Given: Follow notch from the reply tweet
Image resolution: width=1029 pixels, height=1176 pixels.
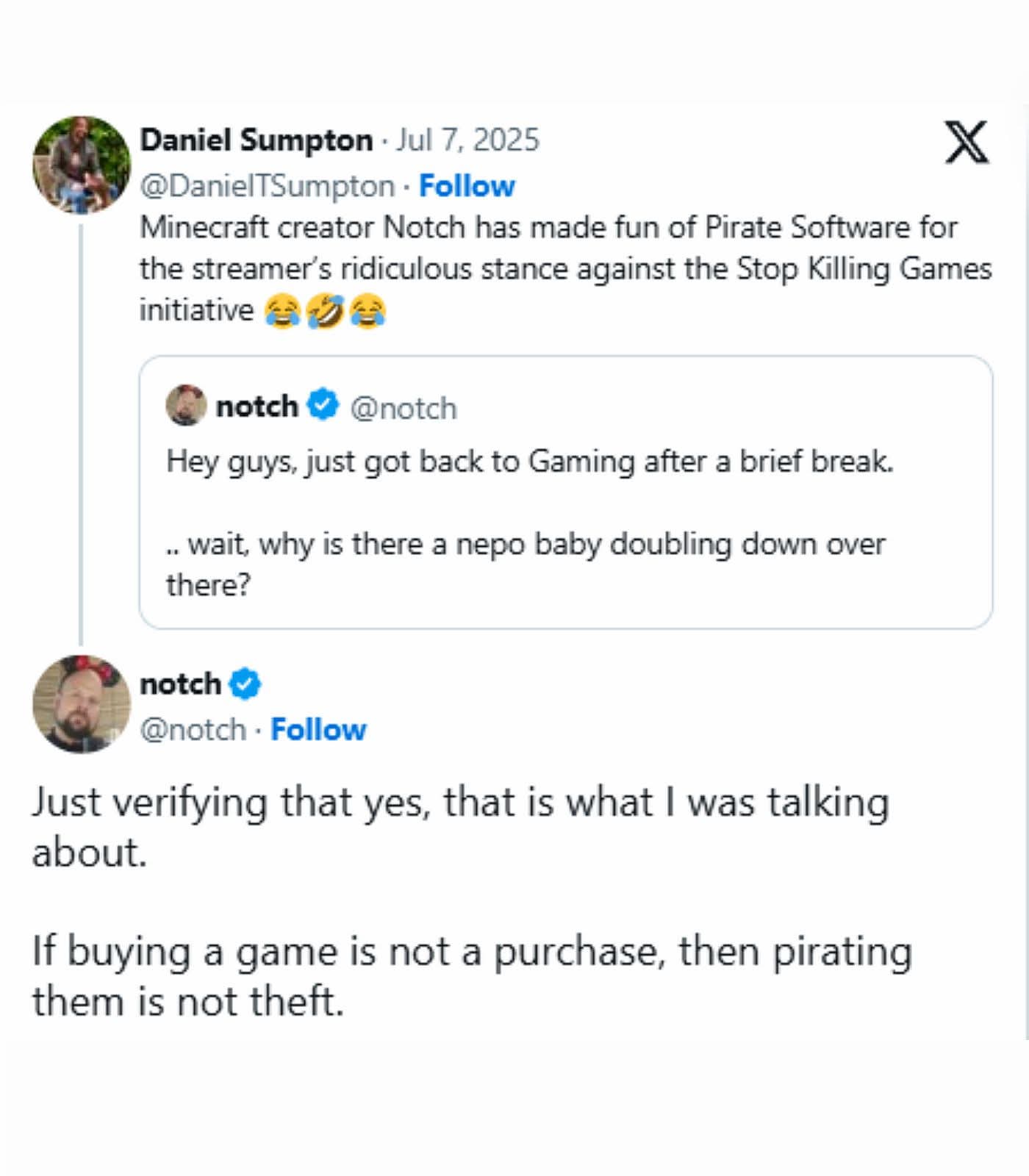Looking at the screenshot, I should (x=318, y=730).
